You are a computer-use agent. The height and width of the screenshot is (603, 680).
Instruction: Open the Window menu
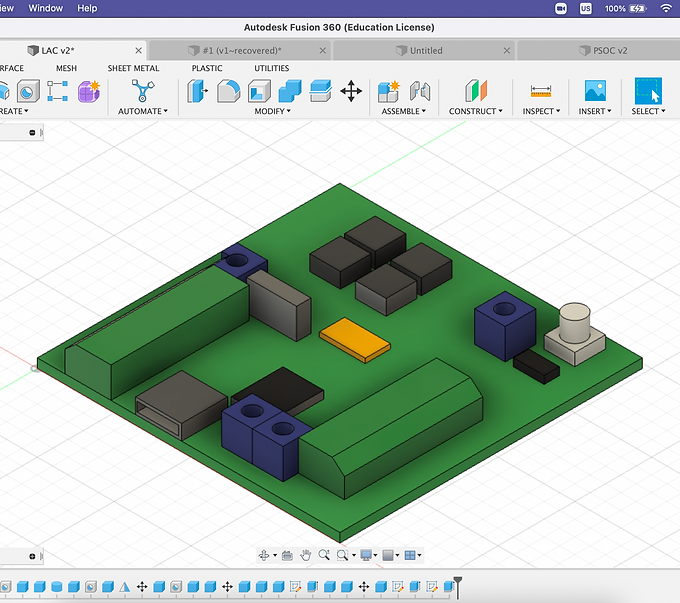click(46, 8)
